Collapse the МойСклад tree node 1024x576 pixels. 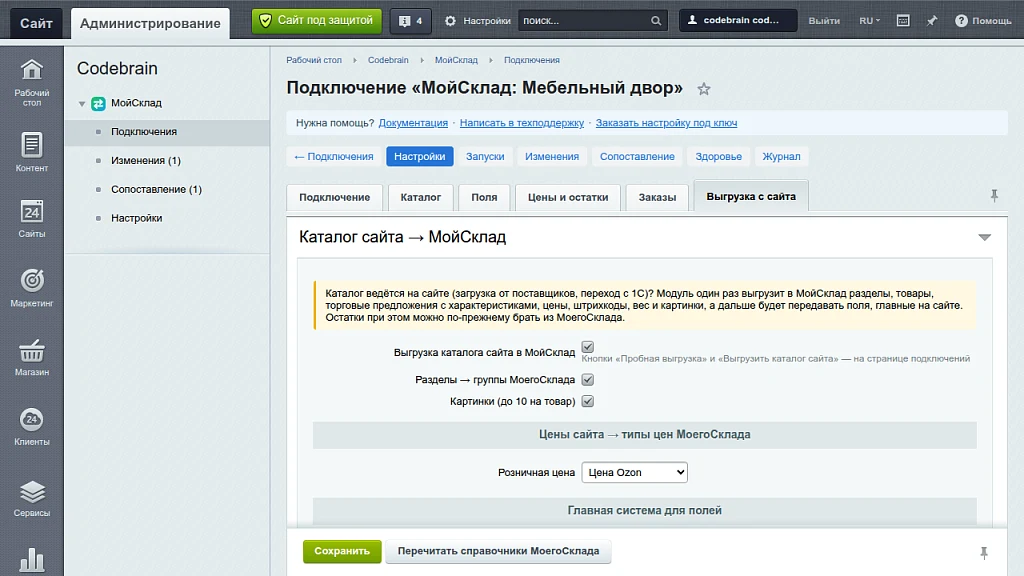pyautogui.click(x=82, y=103)
